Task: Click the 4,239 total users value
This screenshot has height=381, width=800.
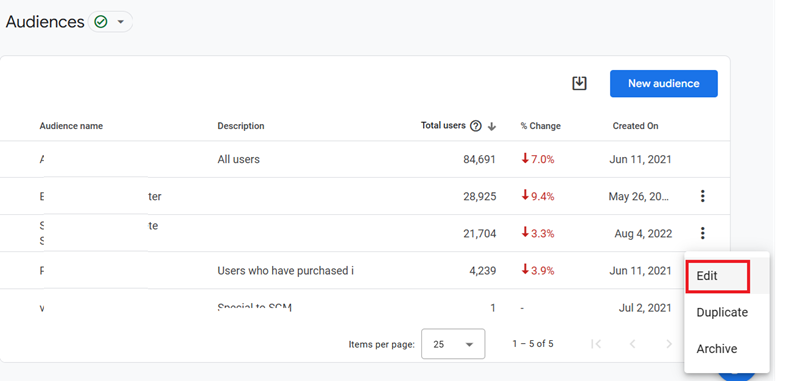Action: click(x=483, y=271)
